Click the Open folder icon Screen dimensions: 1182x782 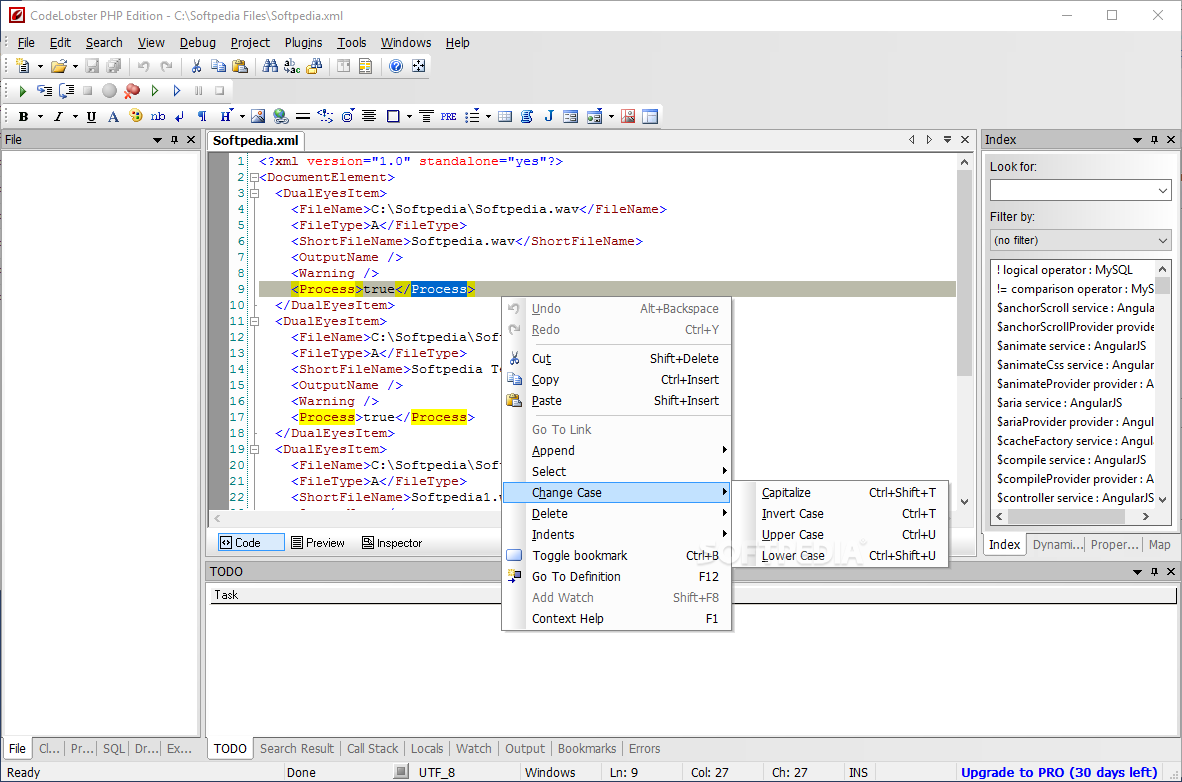point(58,66)
